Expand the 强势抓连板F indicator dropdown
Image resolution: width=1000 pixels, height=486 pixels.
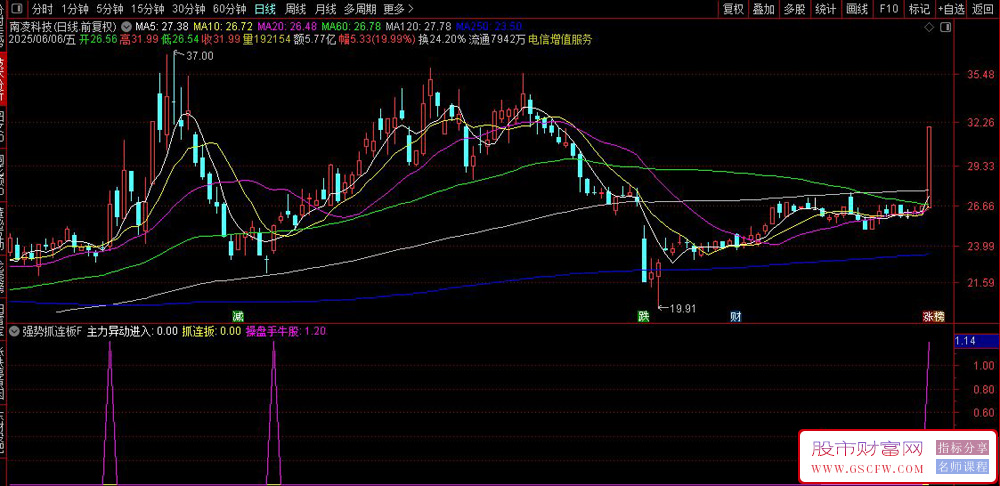click(15, 331)
